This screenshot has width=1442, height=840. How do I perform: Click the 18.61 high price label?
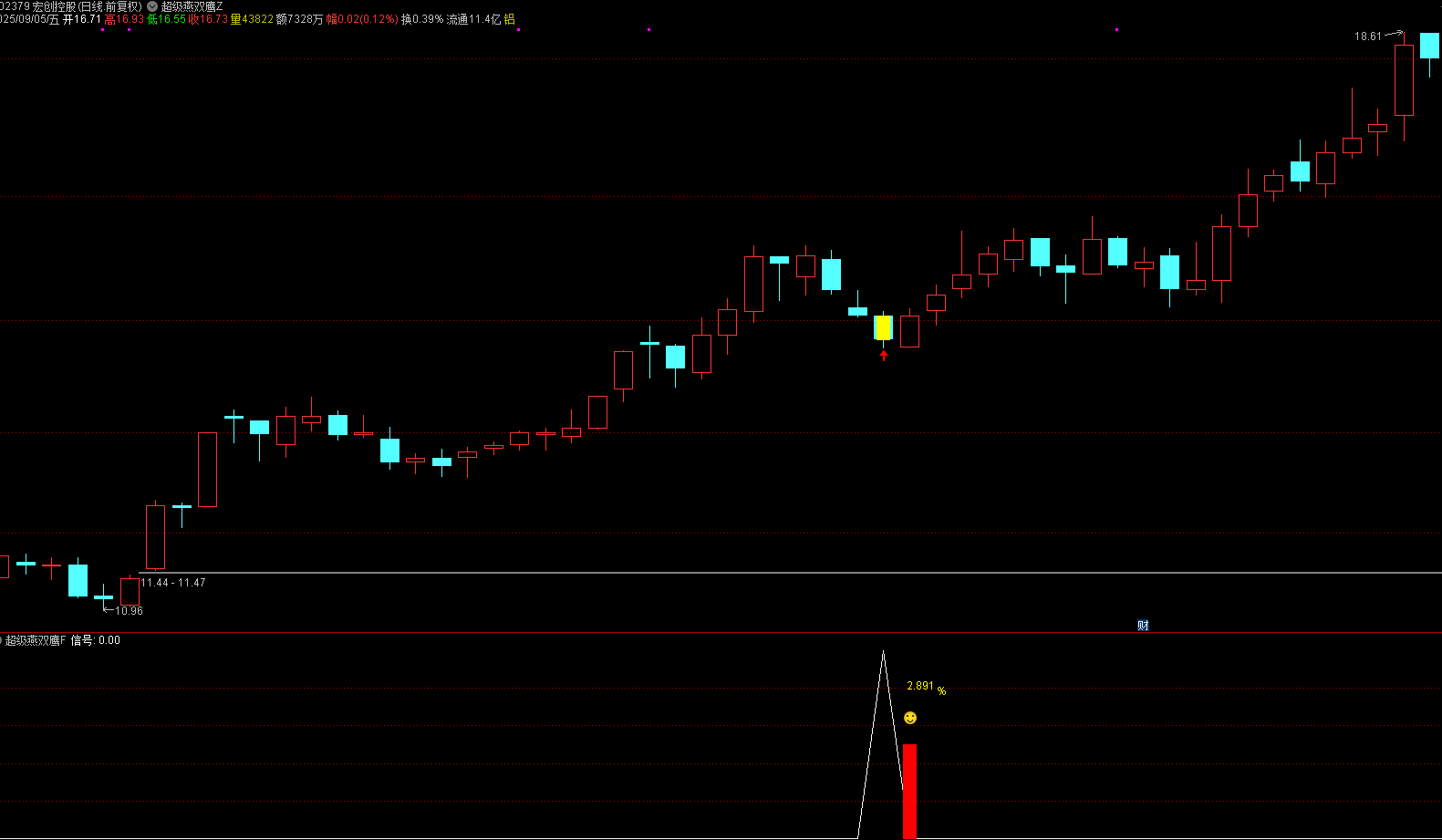click(1367, 36)
